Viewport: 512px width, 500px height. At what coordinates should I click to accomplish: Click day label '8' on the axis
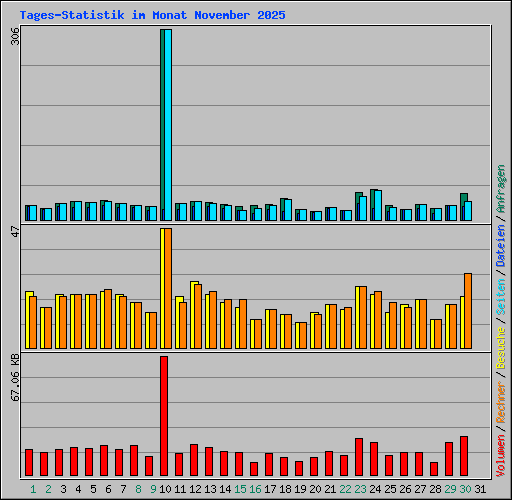pyautogui.click(x=138, y=489)
